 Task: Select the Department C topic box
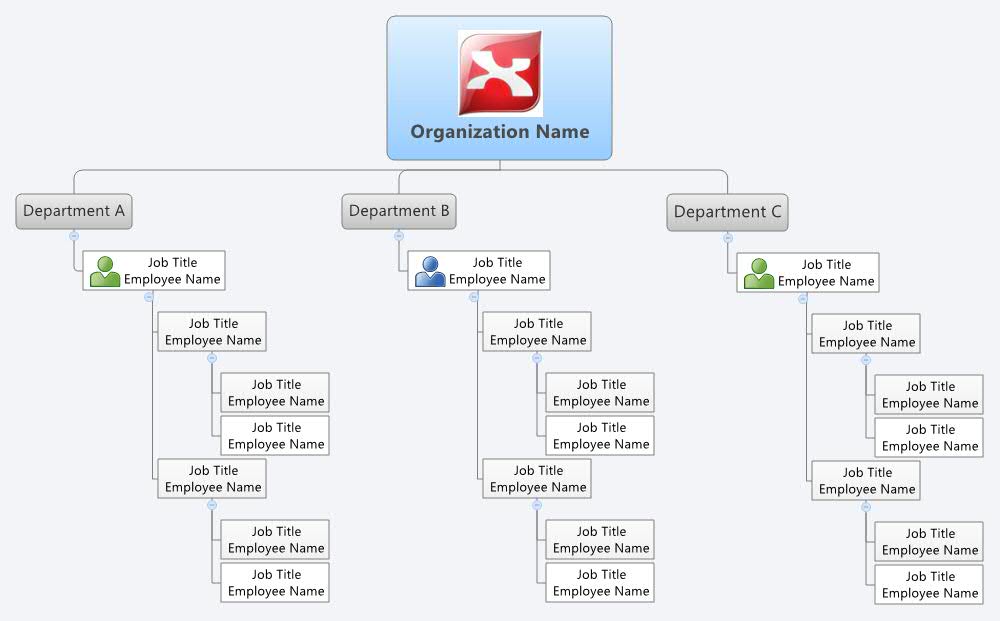click(x=727, y=212)
